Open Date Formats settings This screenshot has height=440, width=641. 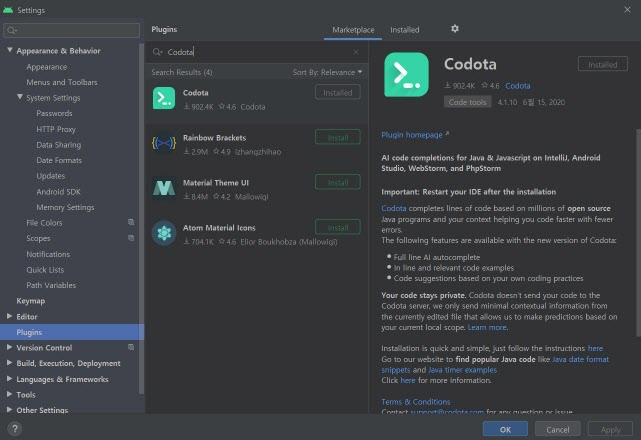click(x=59, y=160)
